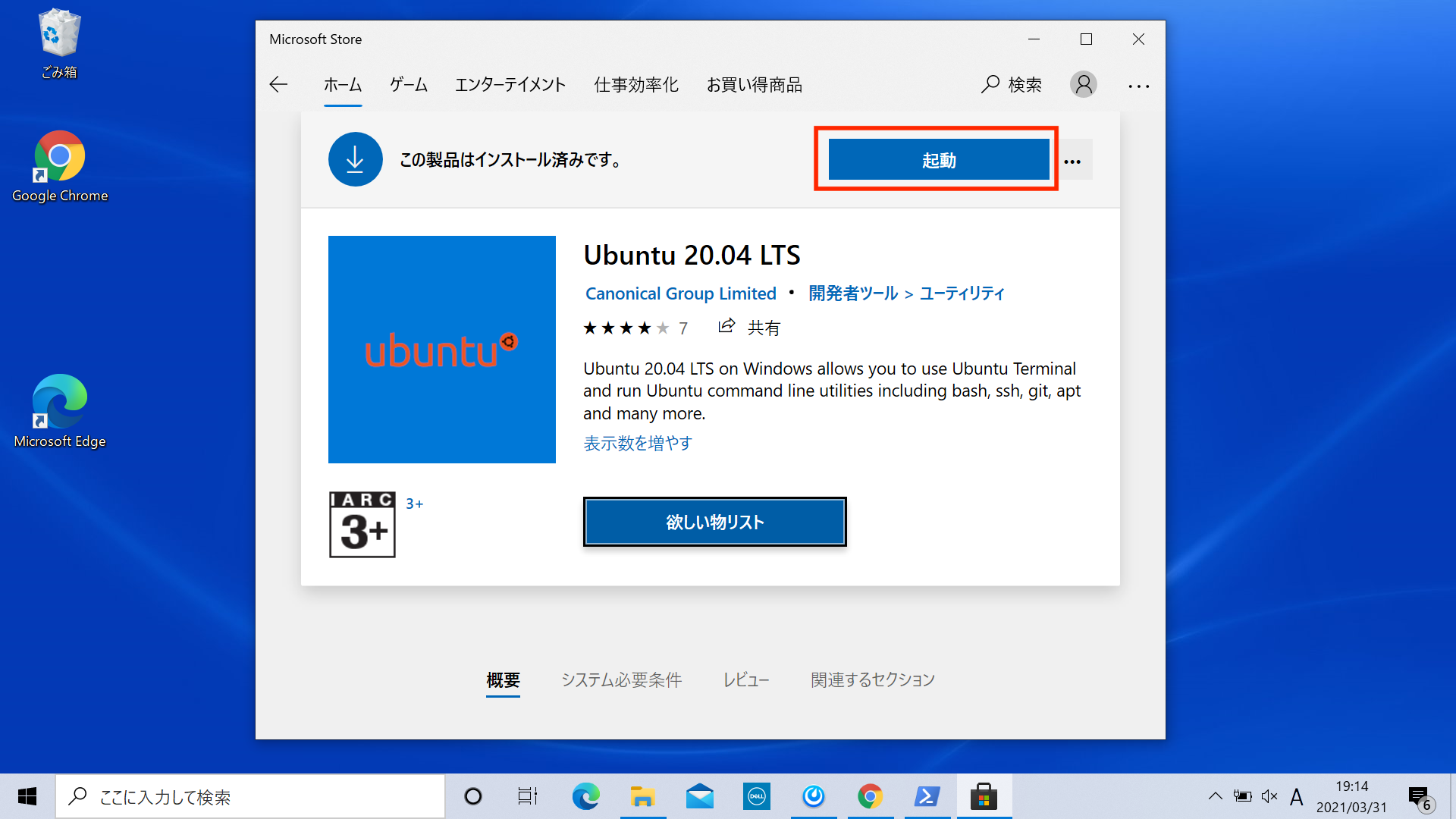1456x819 pixels.
Task: Switch to システム必要条件 section
Action: pyautogui.click(x=622, y=680)
